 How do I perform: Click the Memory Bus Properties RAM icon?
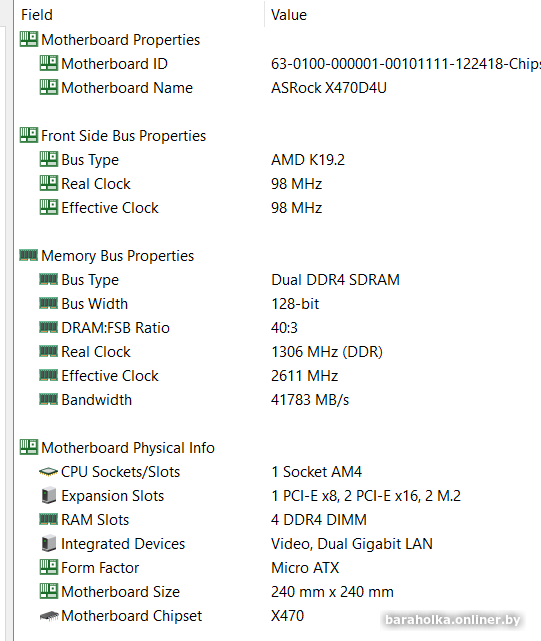coord(29,255)
